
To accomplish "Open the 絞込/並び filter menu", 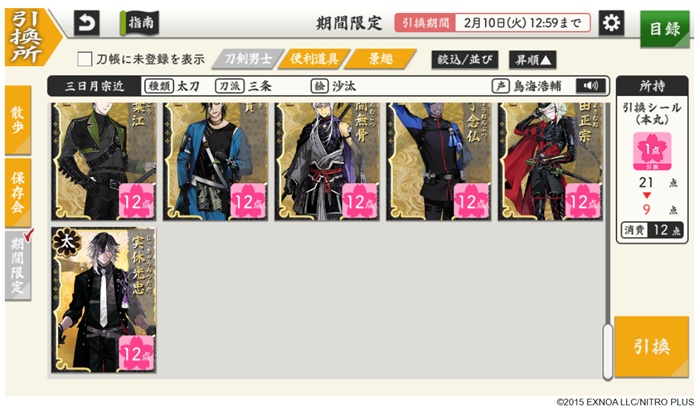I will (x=464, y=59).
